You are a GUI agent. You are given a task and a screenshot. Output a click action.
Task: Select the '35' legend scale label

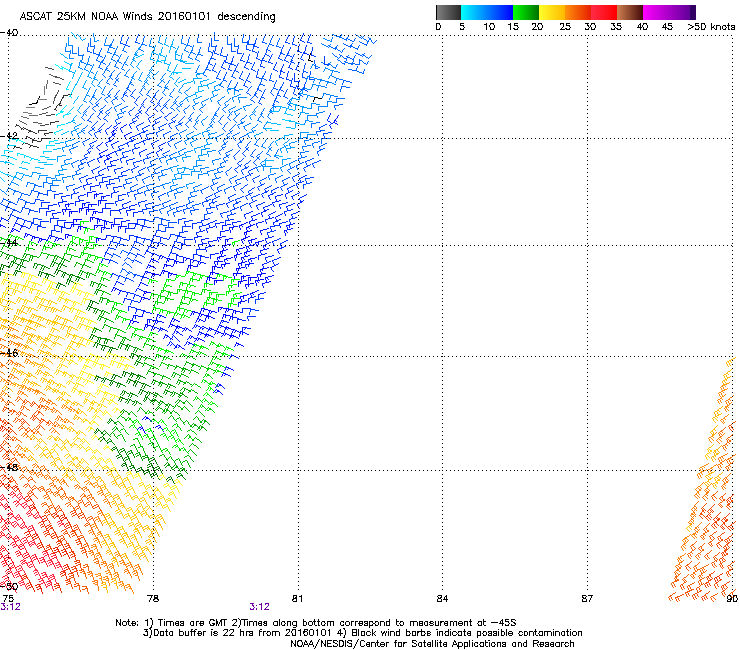[x=616, y=27]
